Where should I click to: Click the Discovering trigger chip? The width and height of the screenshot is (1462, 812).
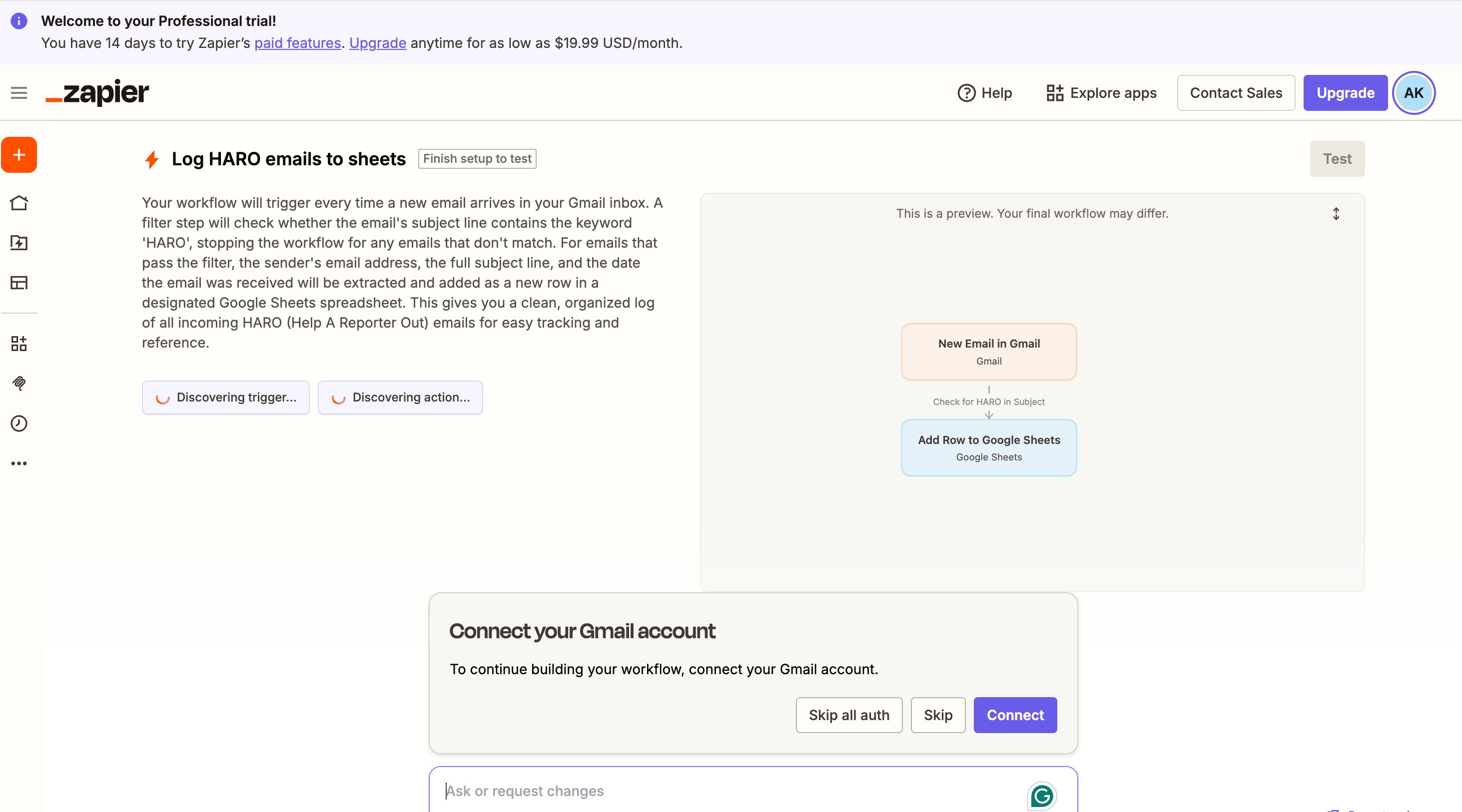[x=225, y=398]
